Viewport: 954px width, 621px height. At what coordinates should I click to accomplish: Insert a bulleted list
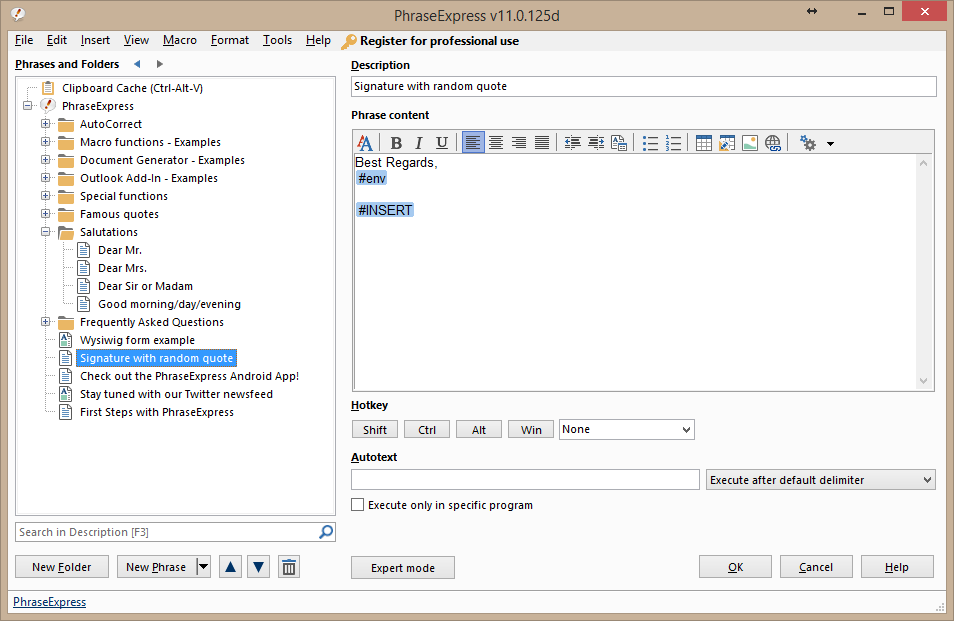(x=650, y=143)
